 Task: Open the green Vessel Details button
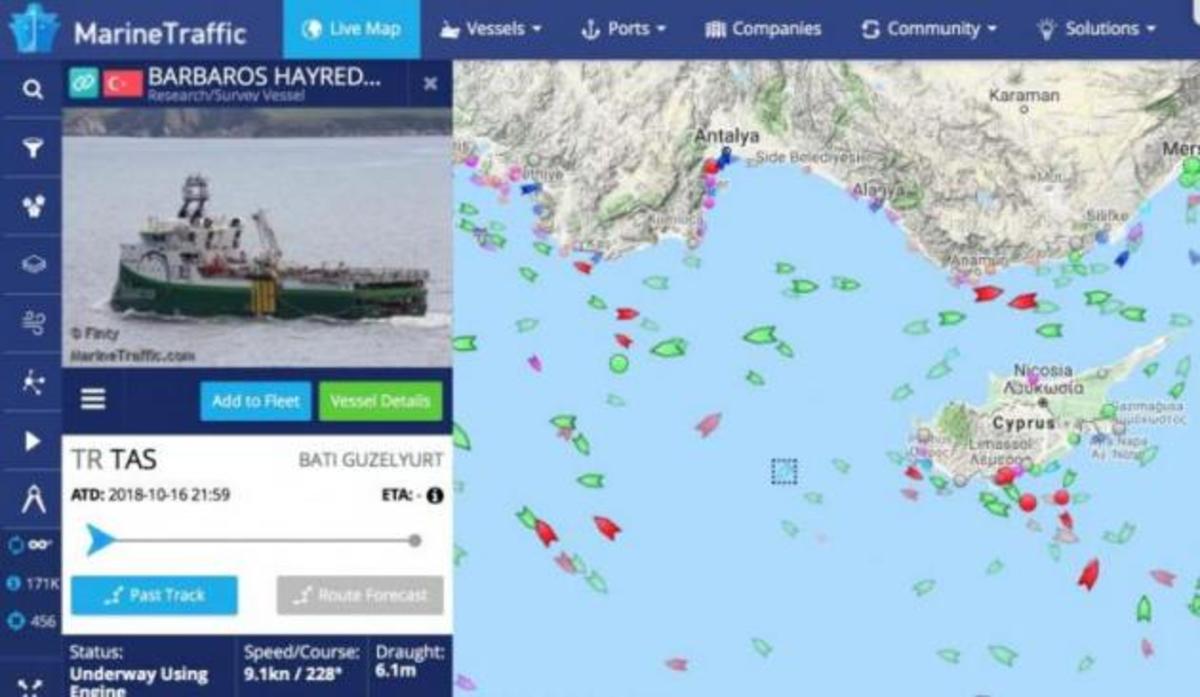click(x=380, y=401)
